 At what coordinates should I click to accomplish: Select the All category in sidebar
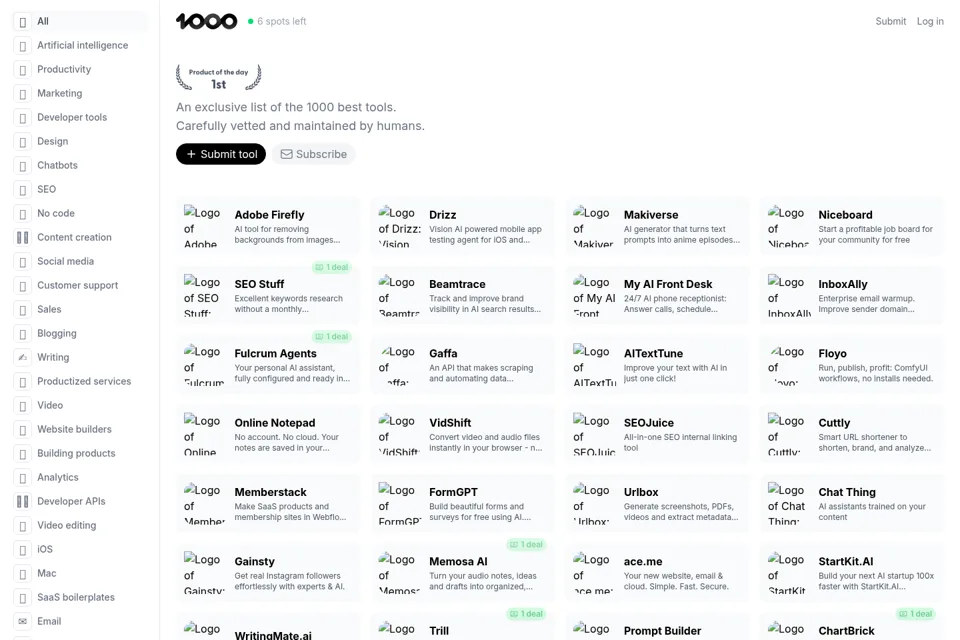(x=81, y=21)
